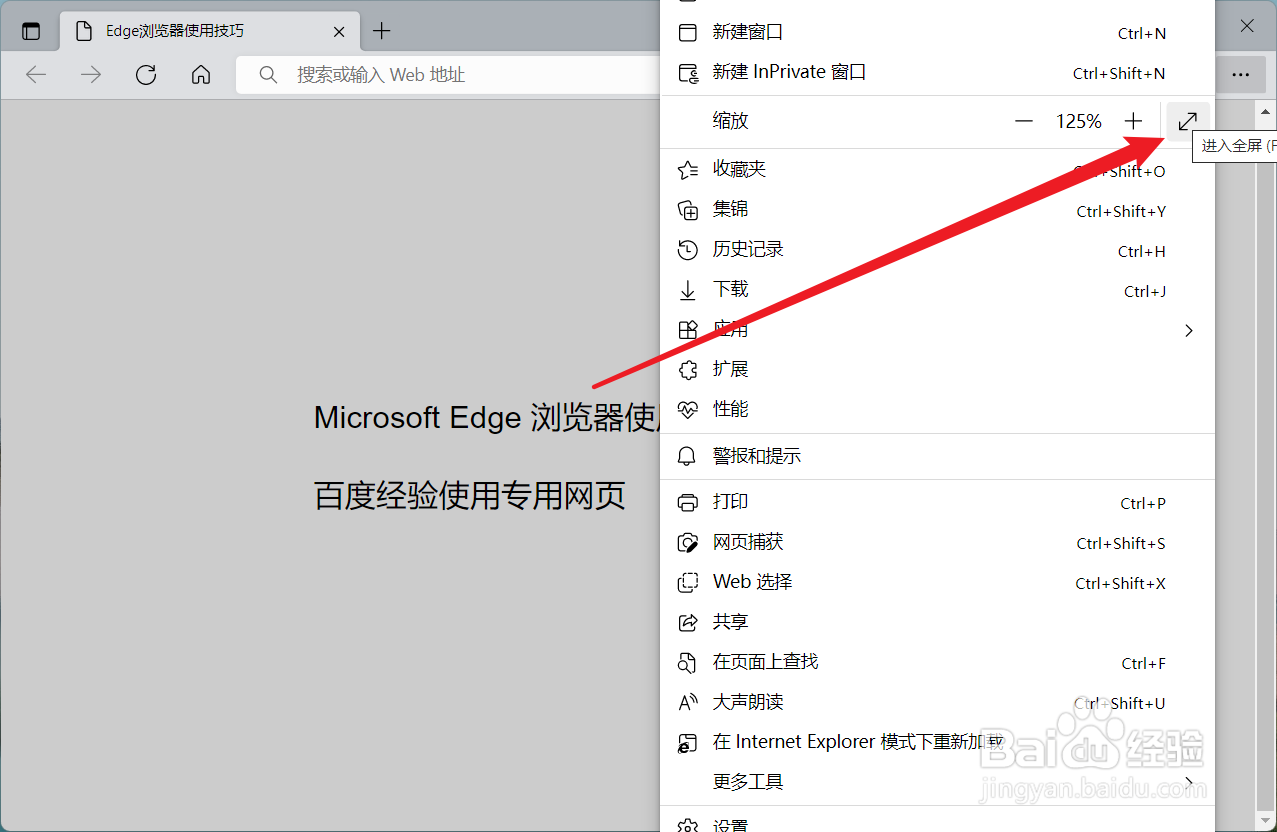Enter full screen with the arrow icon
Image resolution: width=1277 pixels, height=832 pixels.
pyautogui.click(x=1187, y=121)
